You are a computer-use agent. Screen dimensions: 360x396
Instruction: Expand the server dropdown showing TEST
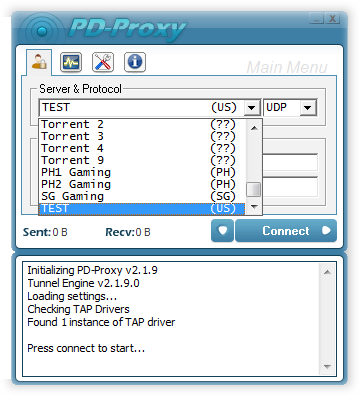coord(252,108)
